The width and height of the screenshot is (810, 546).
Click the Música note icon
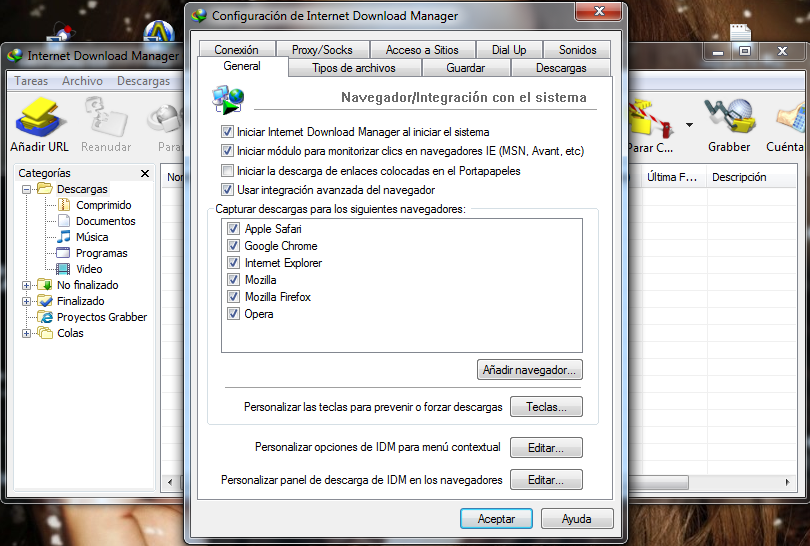pos(64,237)
